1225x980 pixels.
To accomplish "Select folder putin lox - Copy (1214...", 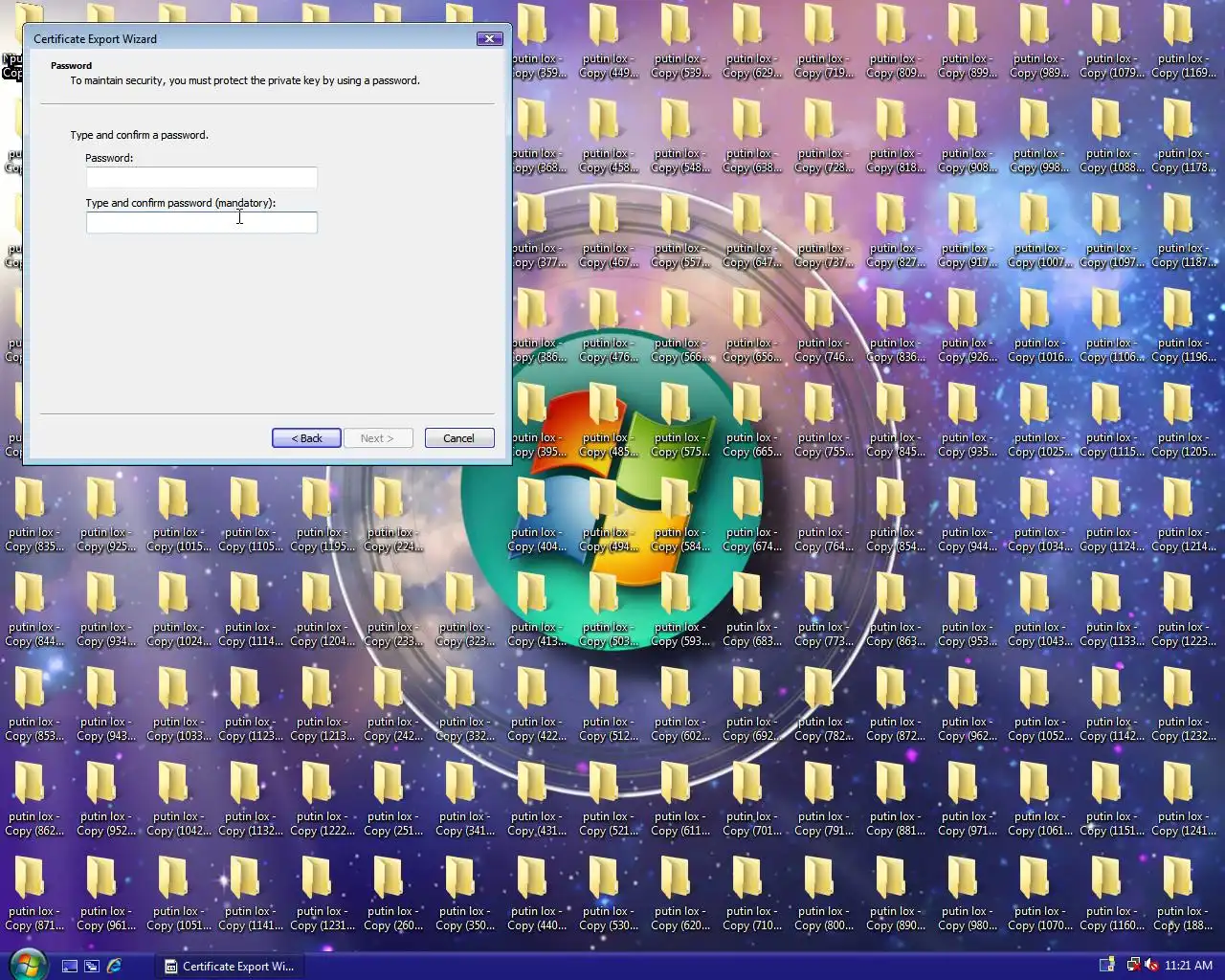I will pyautogui.click(x=1183, y=516).
